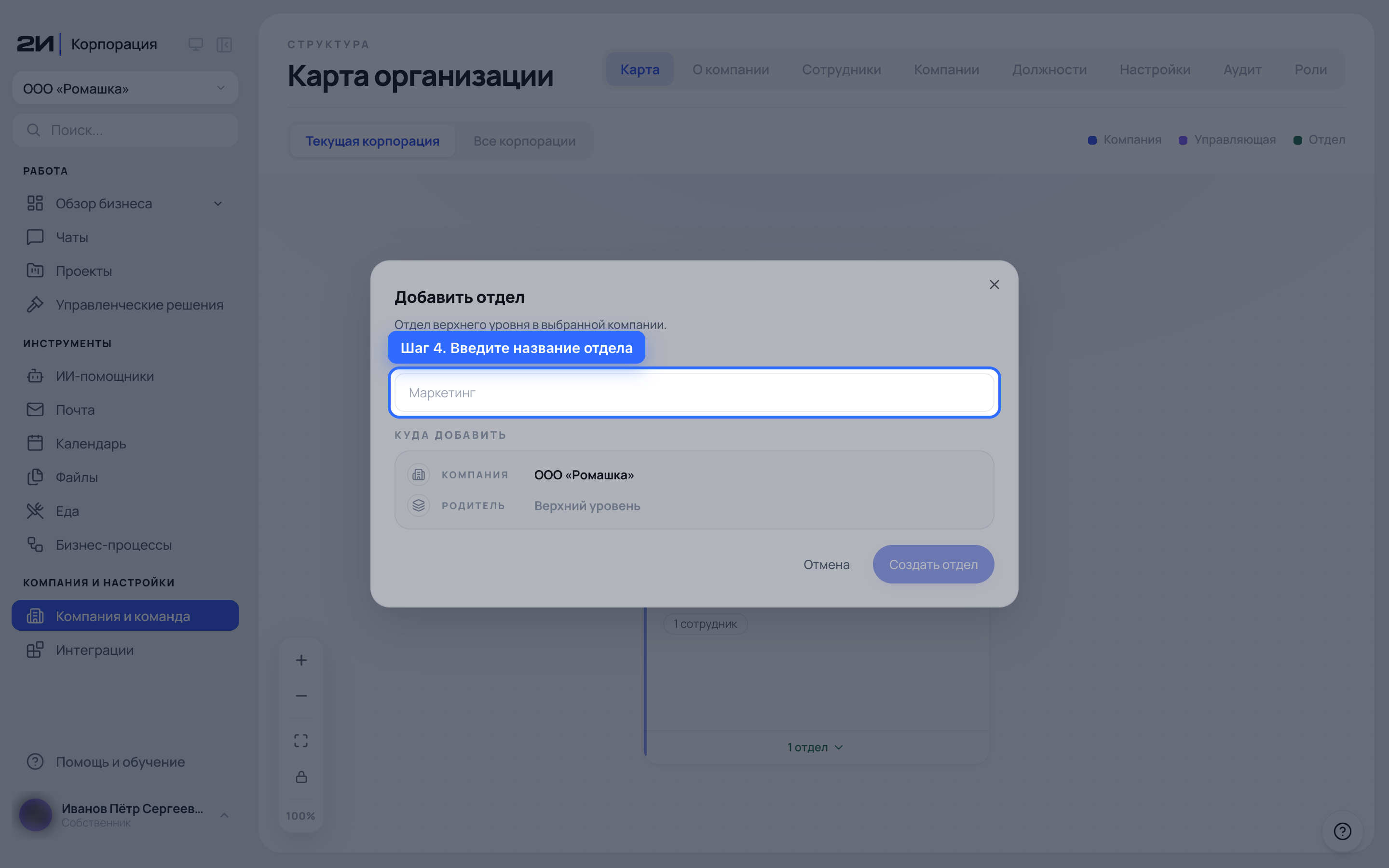The height and width of the screenshot is (868, 1389).
Task: Open Чаты from the sidebar
Action: [125, 237]
